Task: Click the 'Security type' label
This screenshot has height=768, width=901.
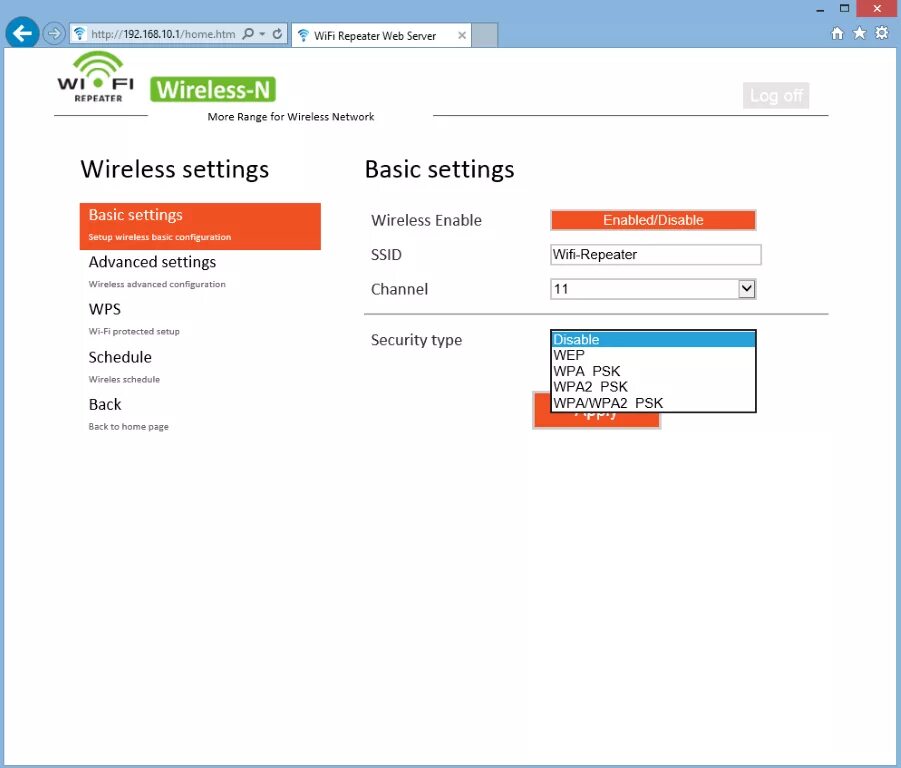Action: 416,339
